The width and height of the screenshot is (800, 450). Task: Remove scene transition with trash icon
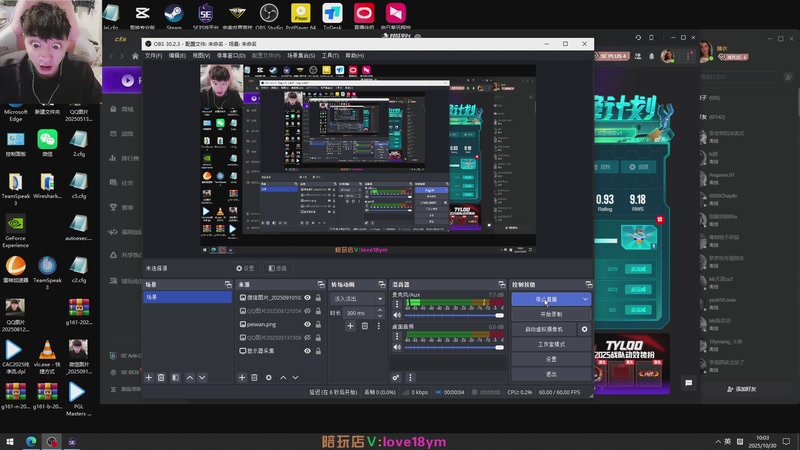tap(365, 326)
